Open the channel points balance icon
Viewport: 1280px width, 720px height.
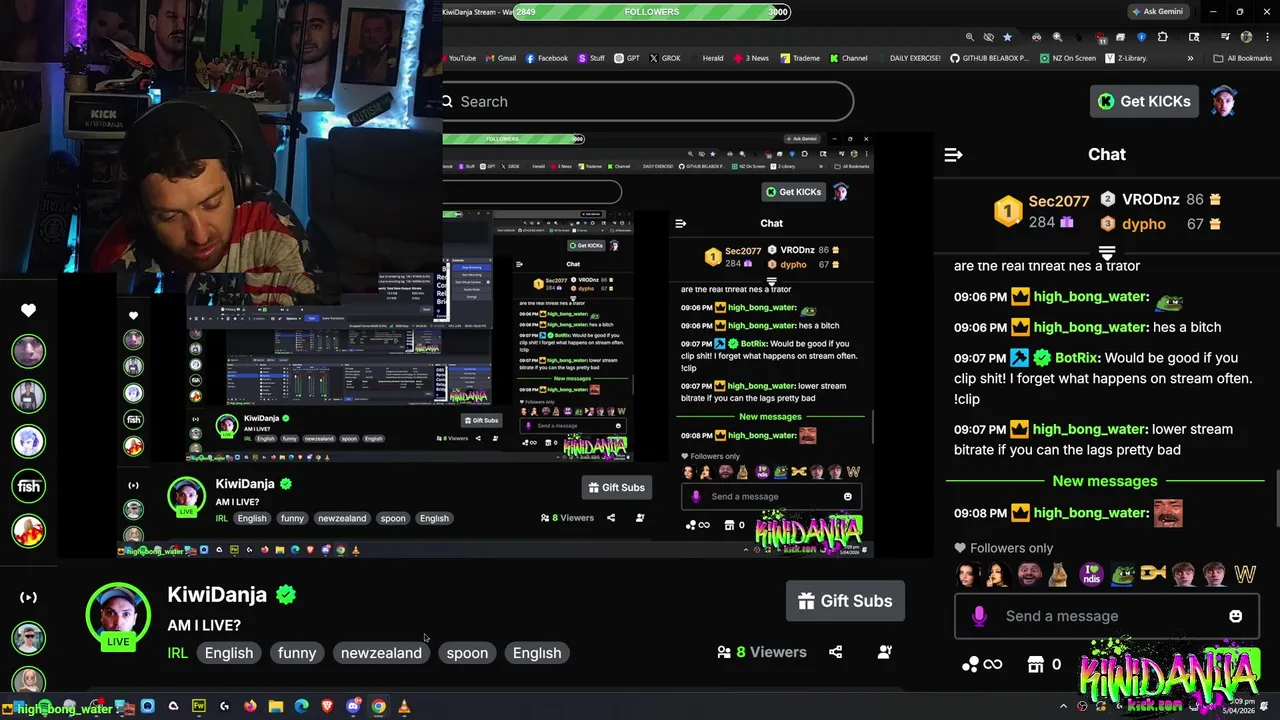981,664
